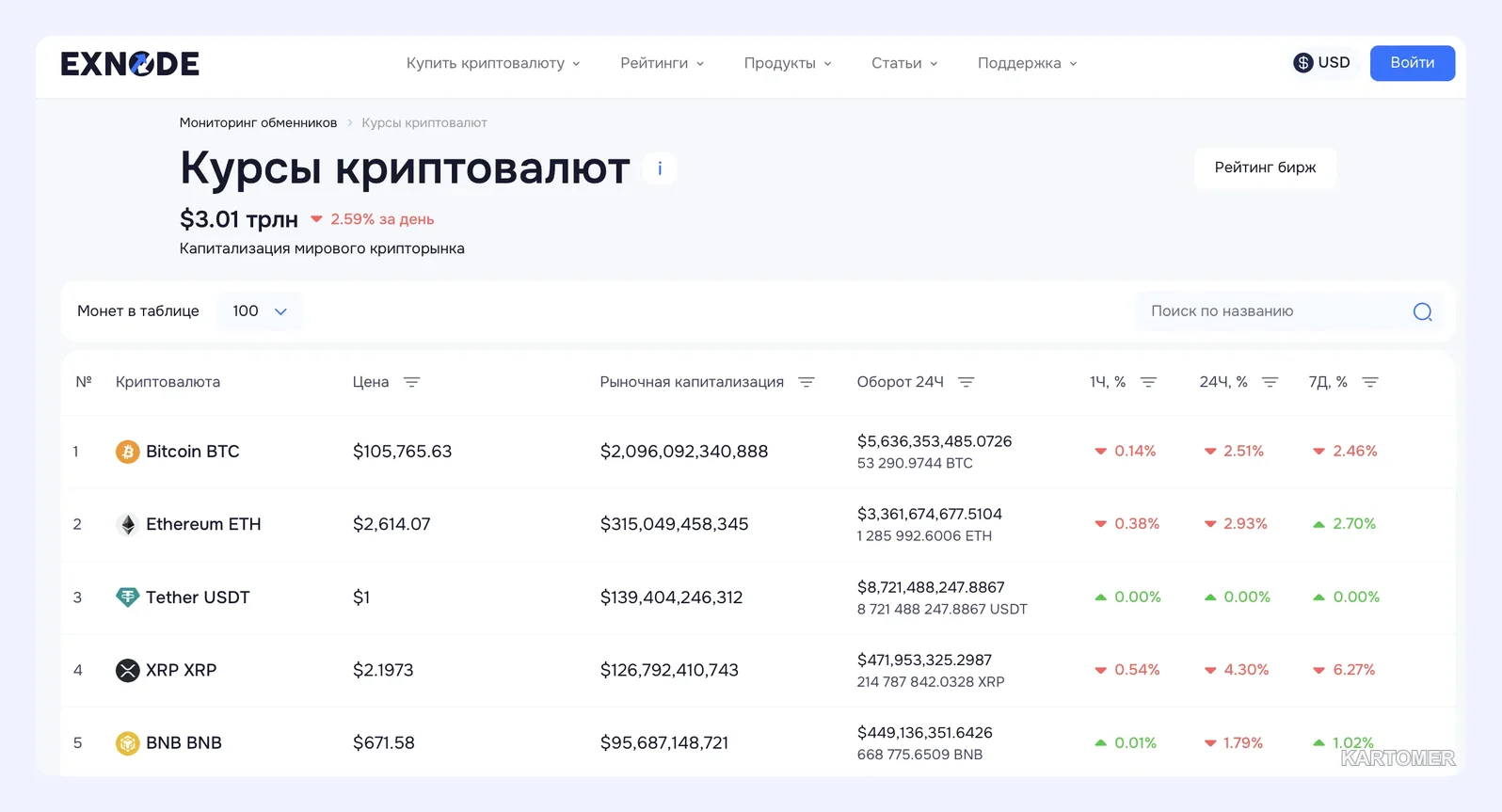This screenshot has height=812, width=1502.
Task: Open the Ethereum ETH coin page
Action: [203, 524]
